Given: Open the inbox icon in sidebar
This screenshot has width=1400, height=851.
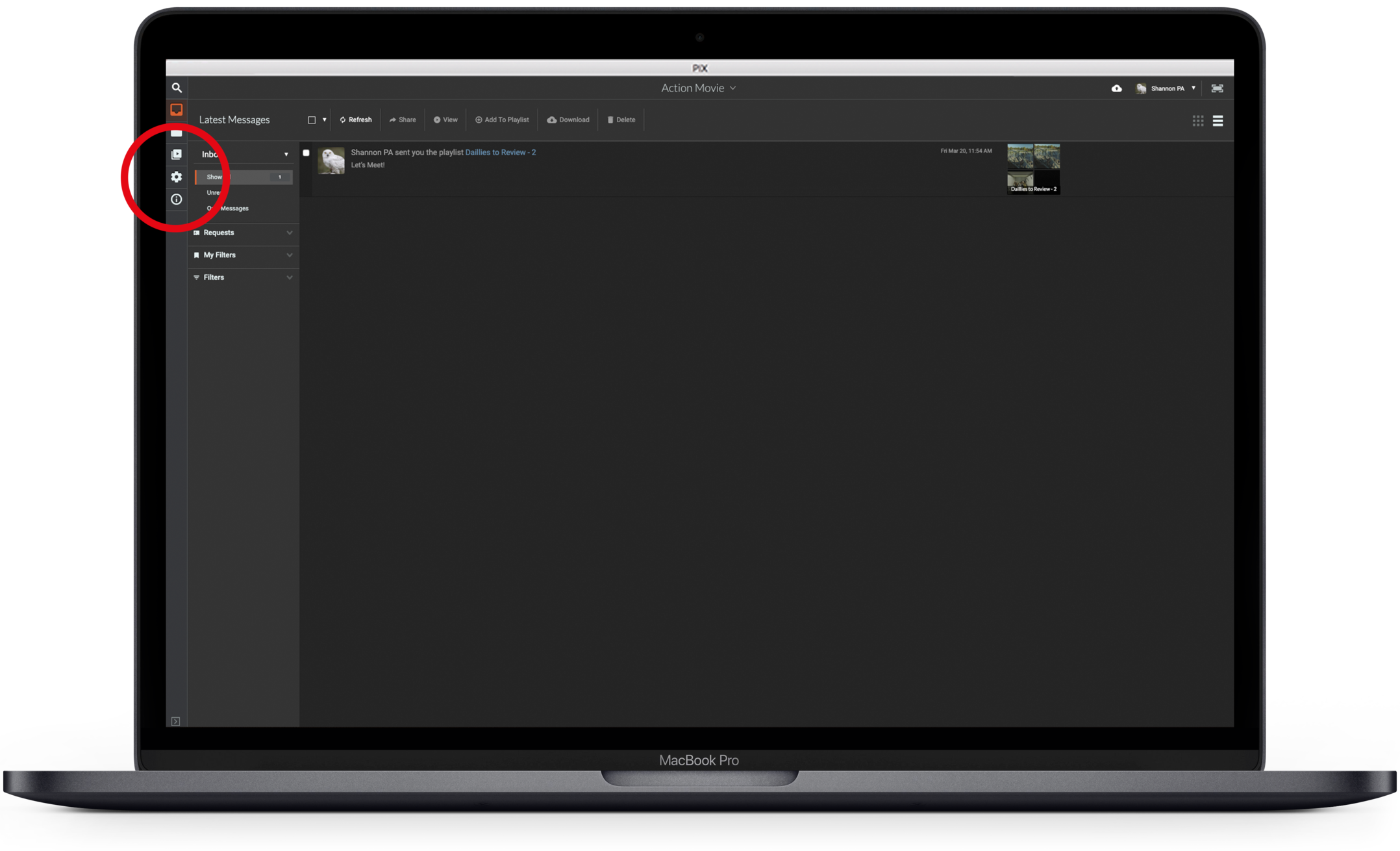Looking at the screenshot, I should click(177, 110).
